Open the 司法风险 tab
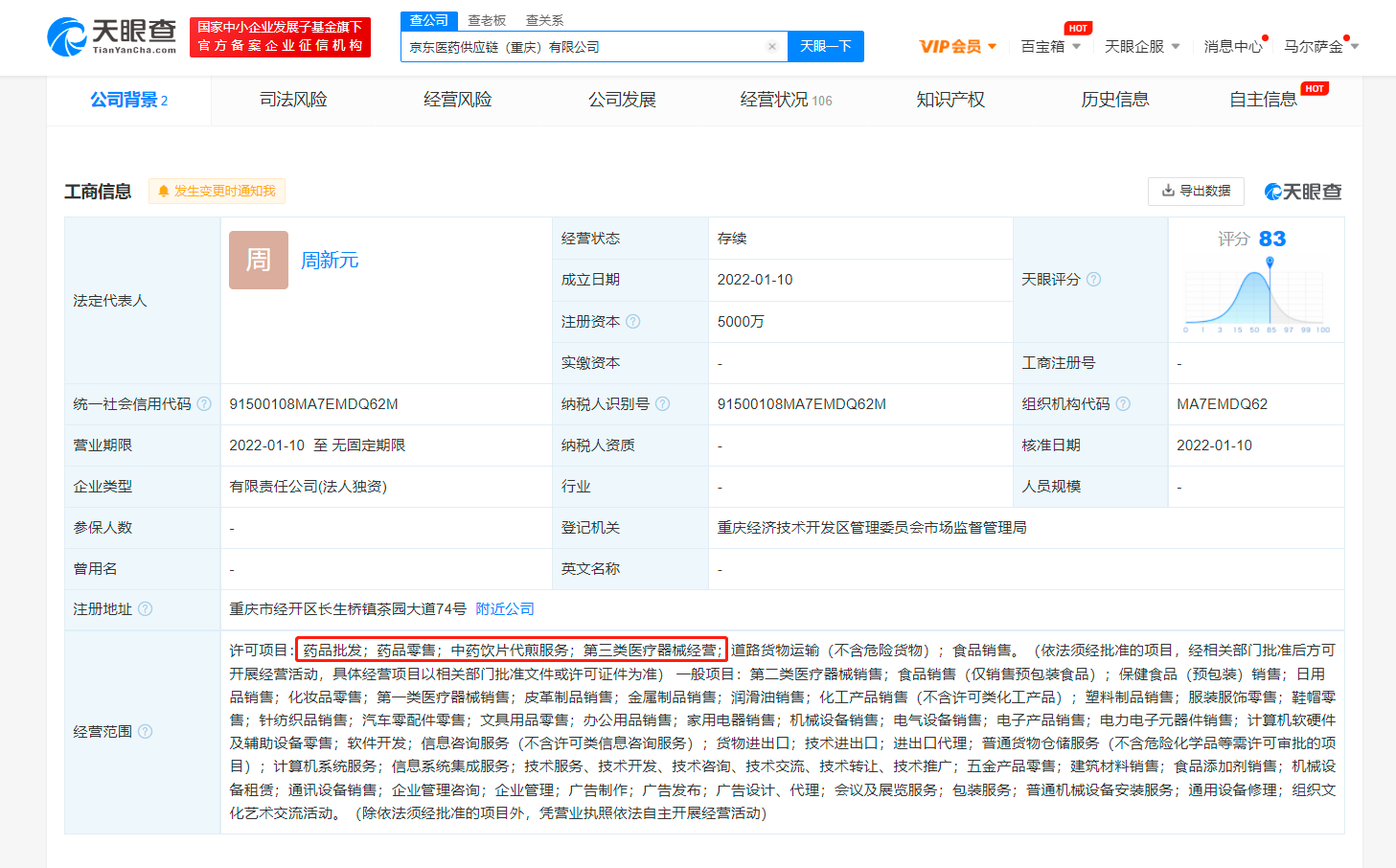Image resolution: width=1396 pixels, height=868 pixels. point(293,100)
